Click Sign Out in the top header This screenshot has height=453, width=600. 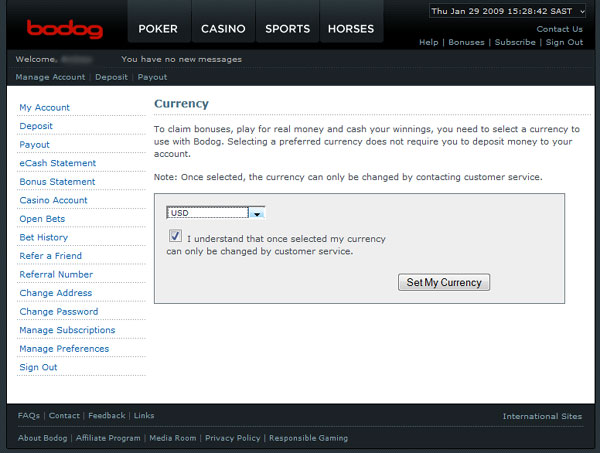pos(564,42)
